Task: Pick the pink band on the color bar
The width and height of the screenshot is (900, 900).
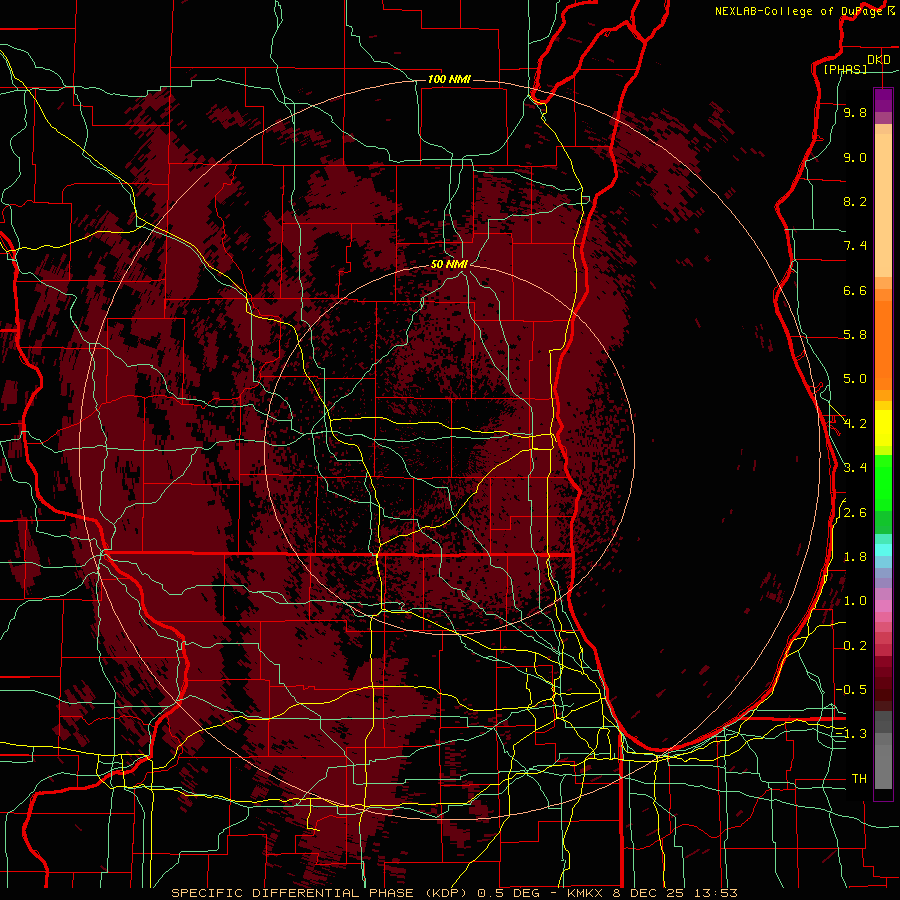Action: click(883, 606)
